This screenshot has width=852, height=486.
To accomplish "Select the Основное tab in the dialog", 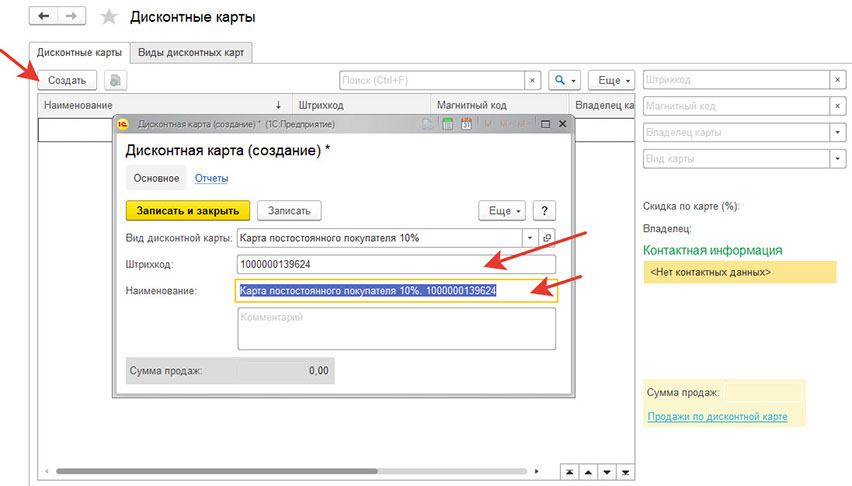I will pyautogui.click(x=156, y=178).
